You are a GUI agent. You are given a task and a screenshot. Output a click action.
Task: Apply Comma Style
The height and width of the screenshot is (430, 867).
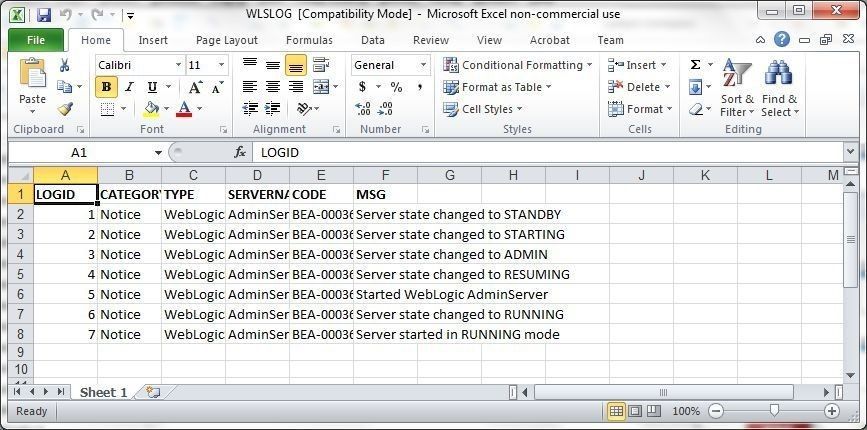[x=420, y=87]
